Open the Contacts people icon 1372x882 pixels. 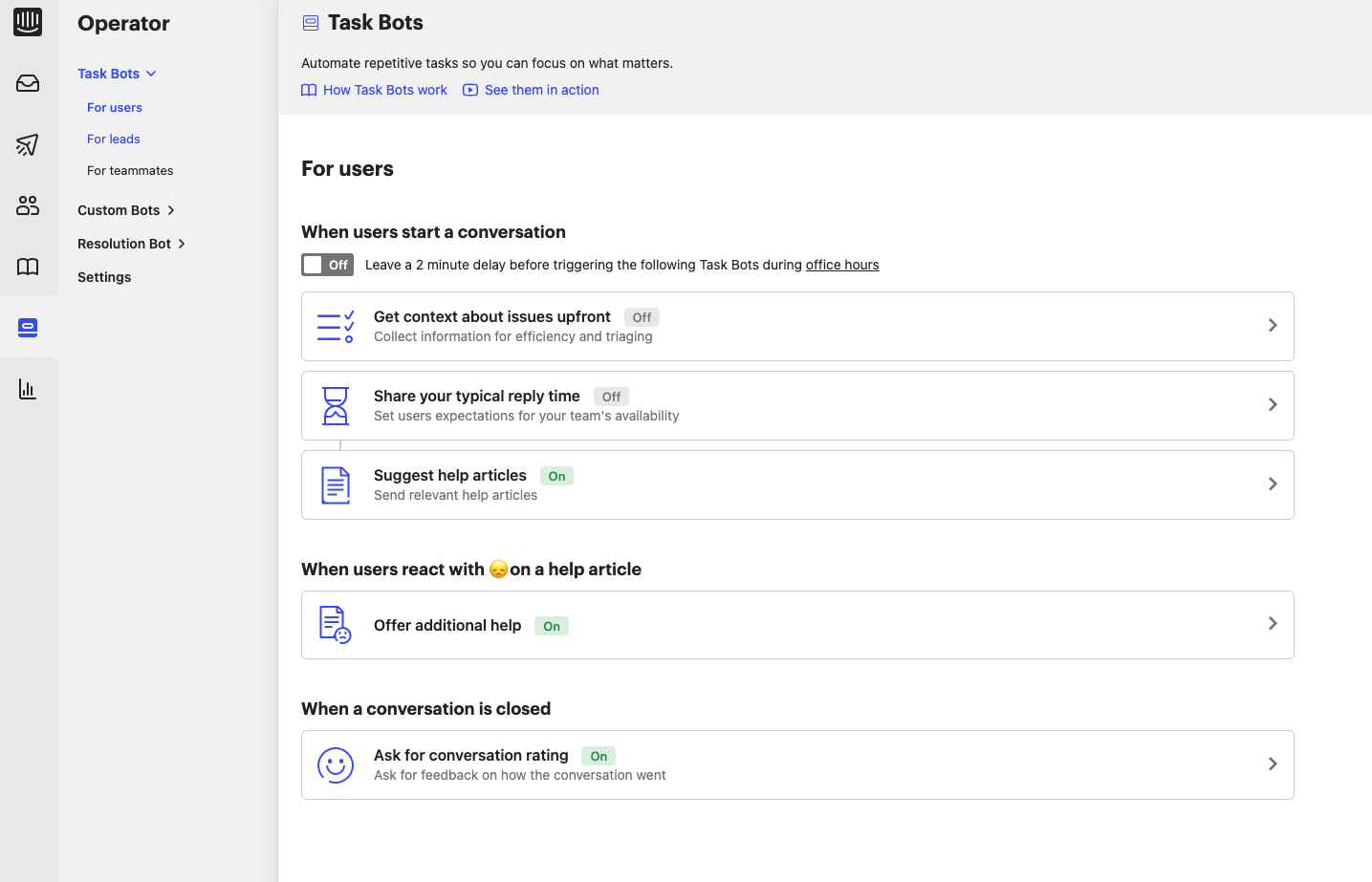(x=28, y=205)
